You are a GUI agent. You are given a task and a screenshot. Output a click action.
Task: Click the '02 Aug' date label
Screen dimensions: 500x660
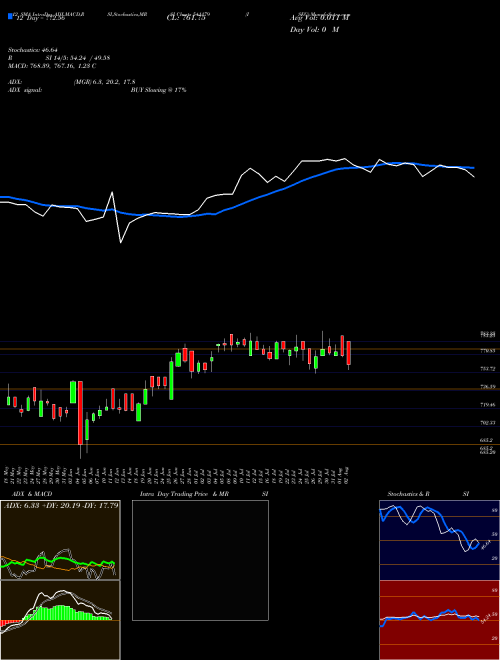[x=348, y=475]
